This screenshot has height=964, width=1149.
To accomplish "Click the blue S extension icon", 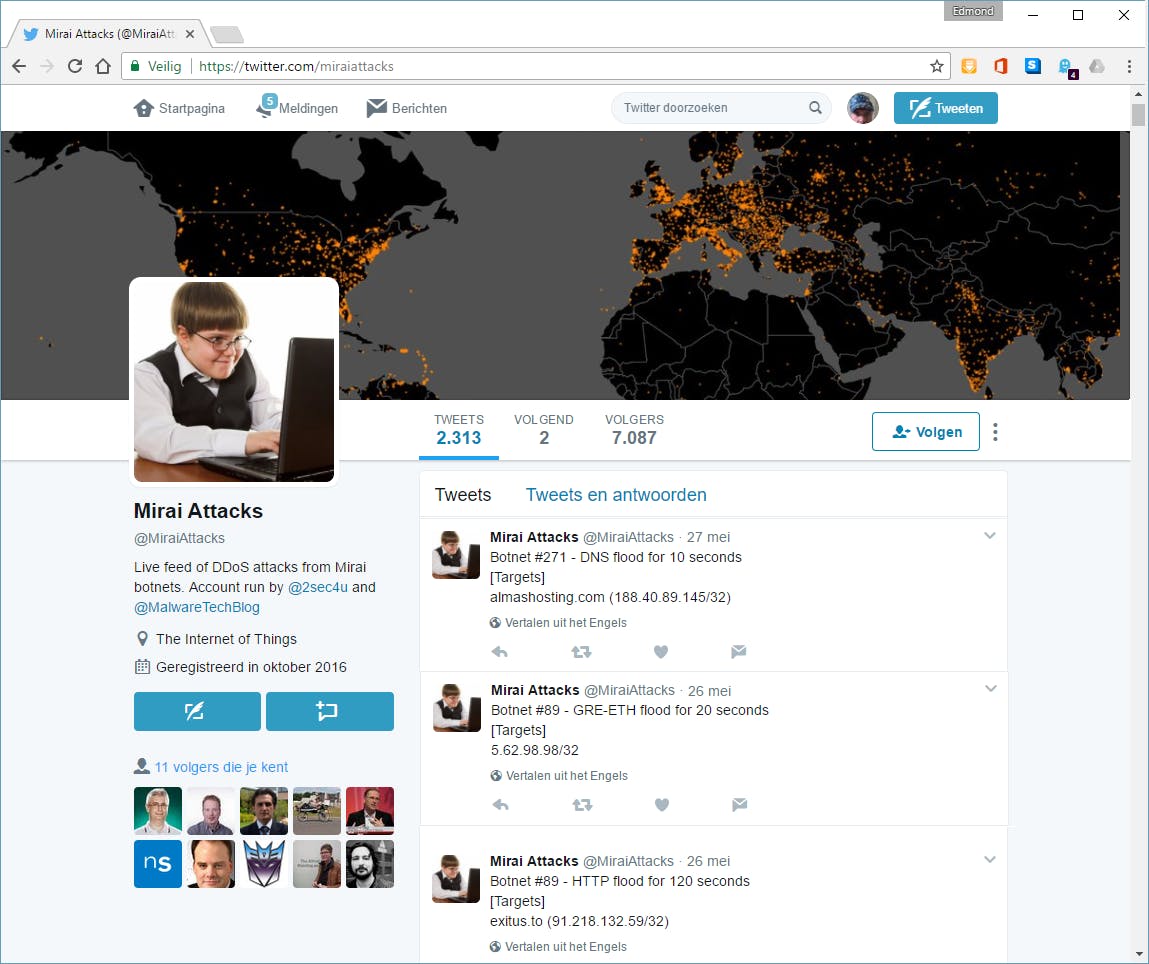I will (1032, 66).
